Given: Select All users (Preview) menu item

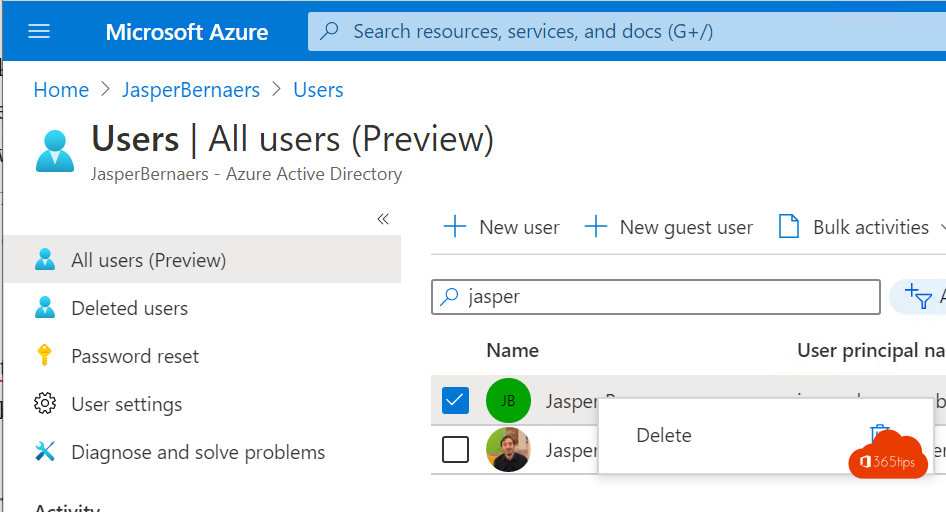Looking at the screenshot, I should (x=202, y=260).
